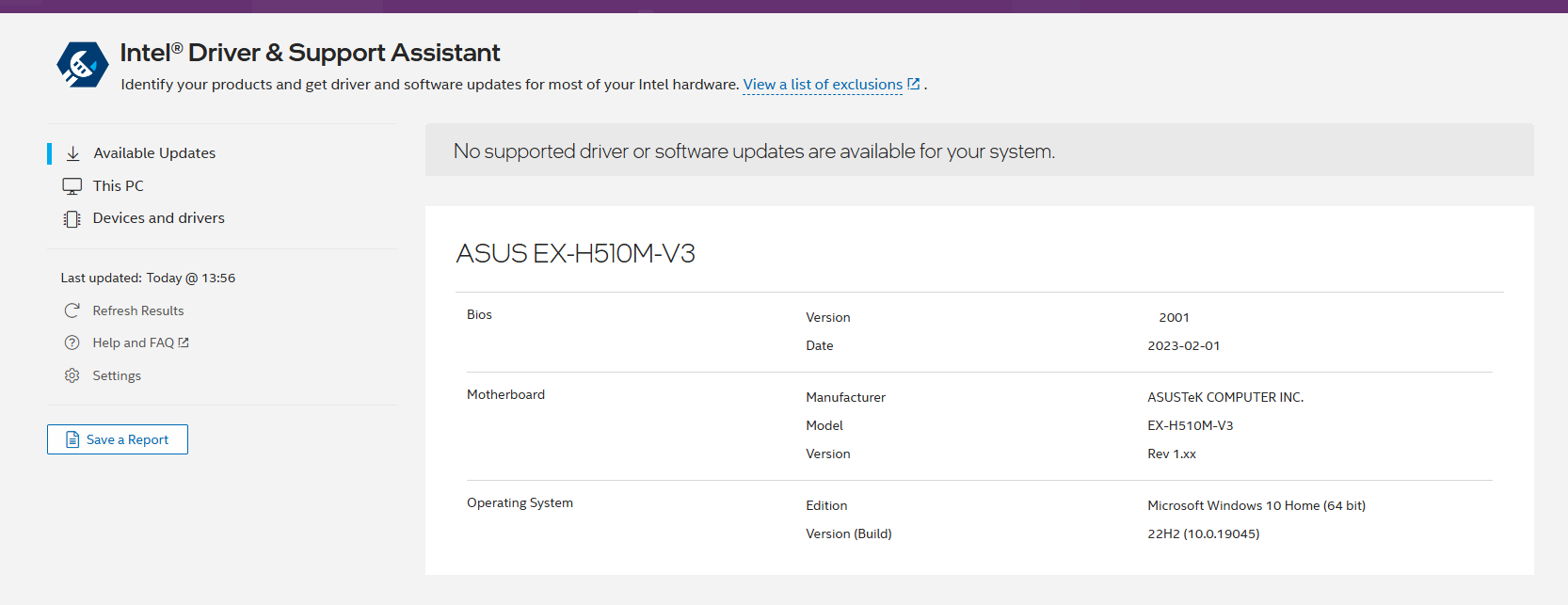Viewport: 1568px width, 605px height.
Task: Select Refresh Results
Action: tap(138, 310)
